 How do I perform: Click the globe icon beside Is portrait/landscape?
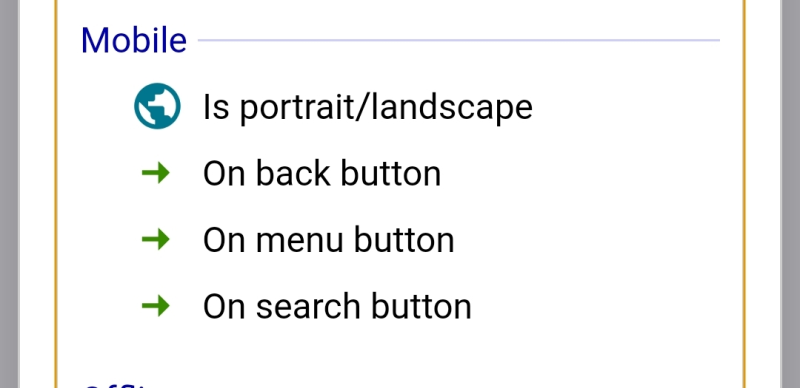pos(157,106)
